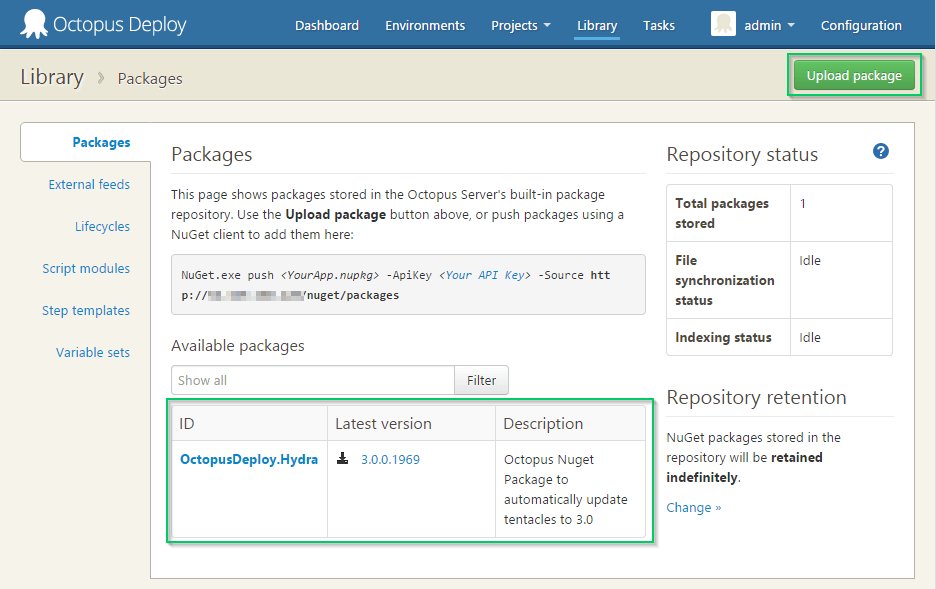The height and width of the screenshot is (589, 936).
Task: Go to Environments in top navigation
Action: (425, 25)
